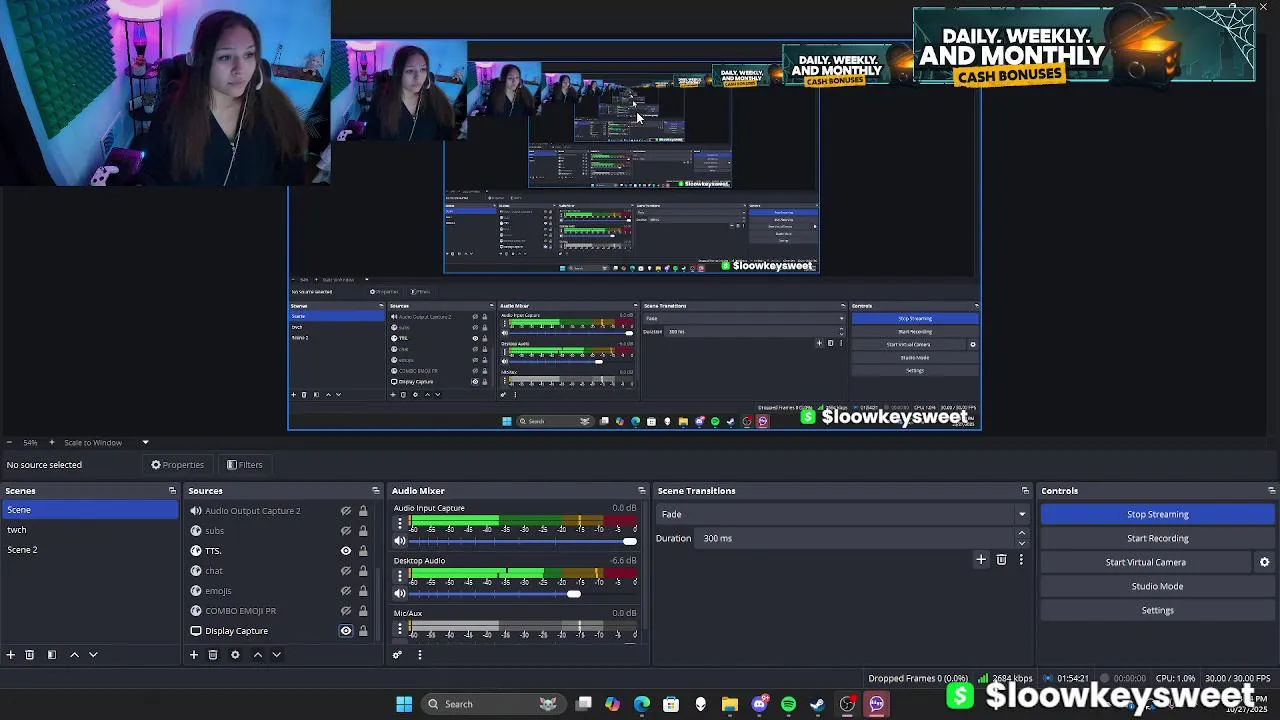Show the emojis source
1280x720 pixels.
346,591
